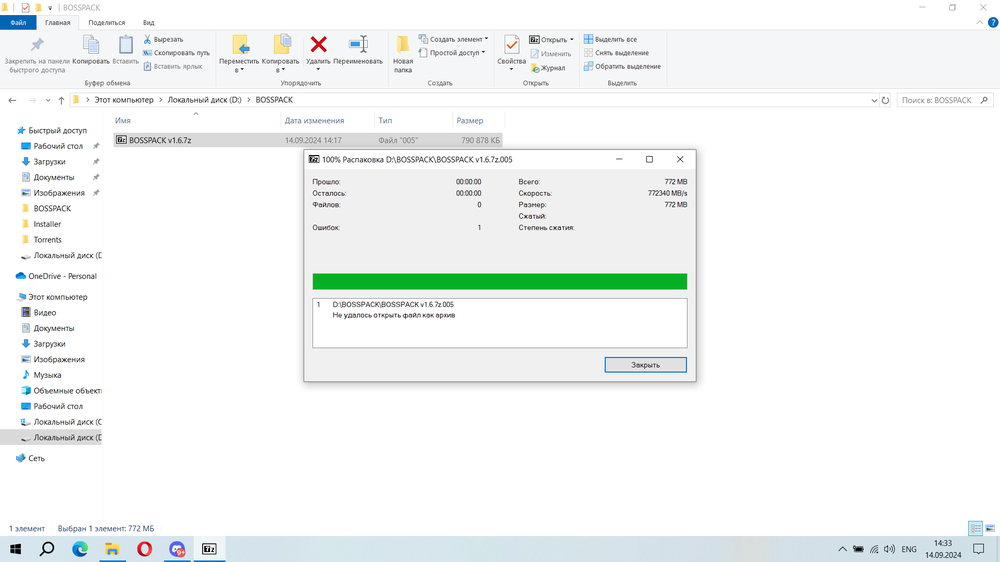The image size is (1000, 562).
Task: Click Invert selection (Обратить выделение)
Action: (622, 66)
